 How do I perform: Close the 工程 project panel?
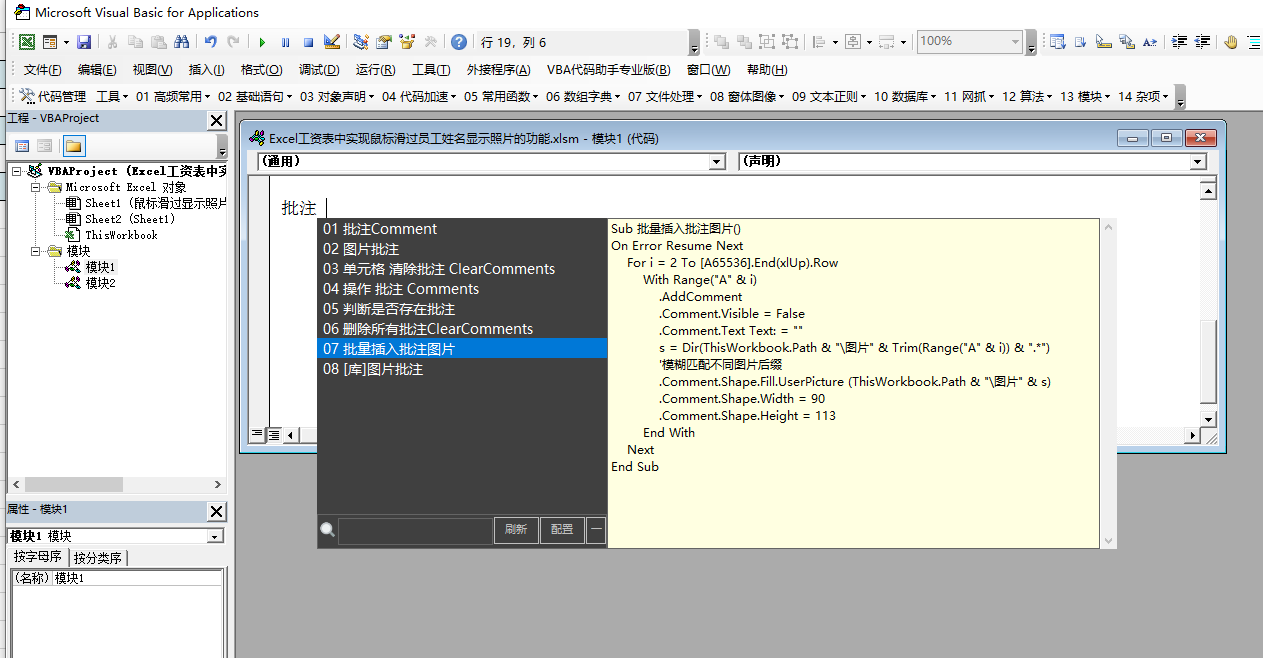[216, 120]
